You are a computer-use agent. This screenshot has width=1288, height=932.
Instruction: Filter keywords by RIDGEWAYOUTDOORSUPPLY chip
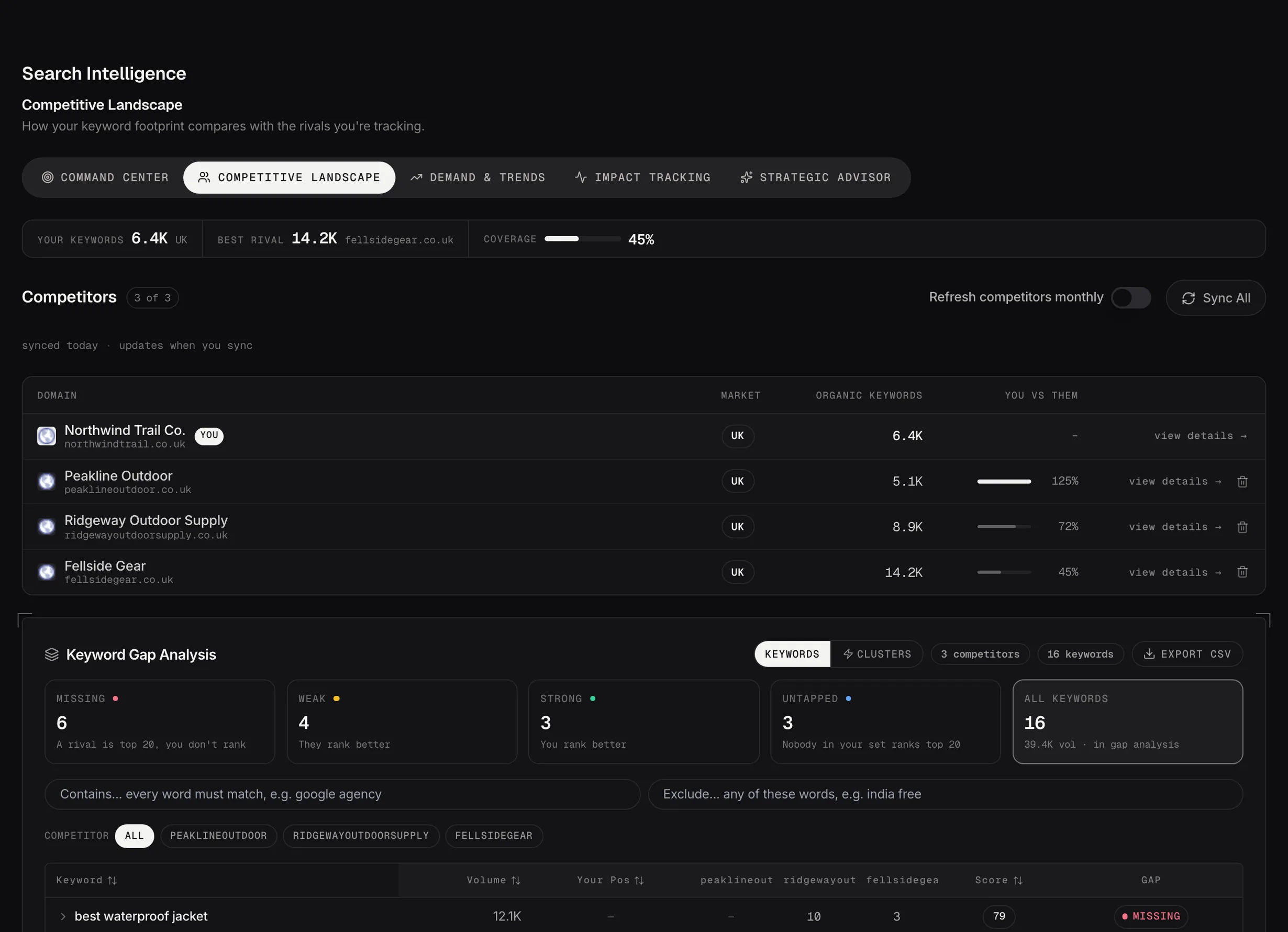tap(361, 836)
